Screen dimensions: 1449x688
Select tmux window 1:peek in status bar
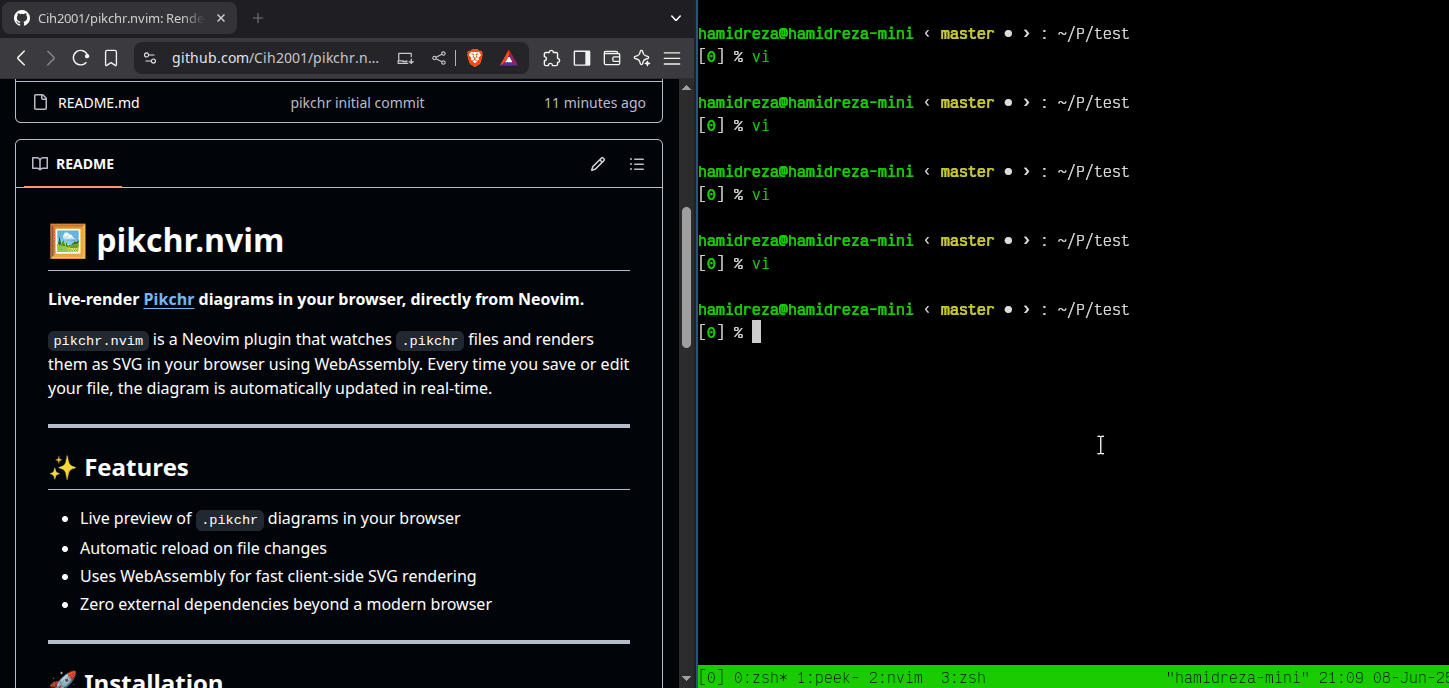tap(828, 678)
